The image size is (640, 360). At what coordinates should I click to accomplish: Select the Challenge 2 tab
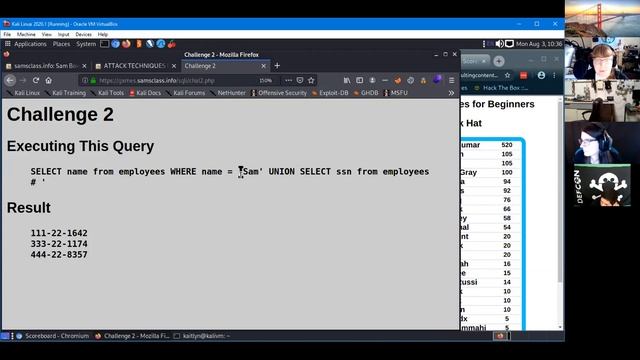(224, 66)
